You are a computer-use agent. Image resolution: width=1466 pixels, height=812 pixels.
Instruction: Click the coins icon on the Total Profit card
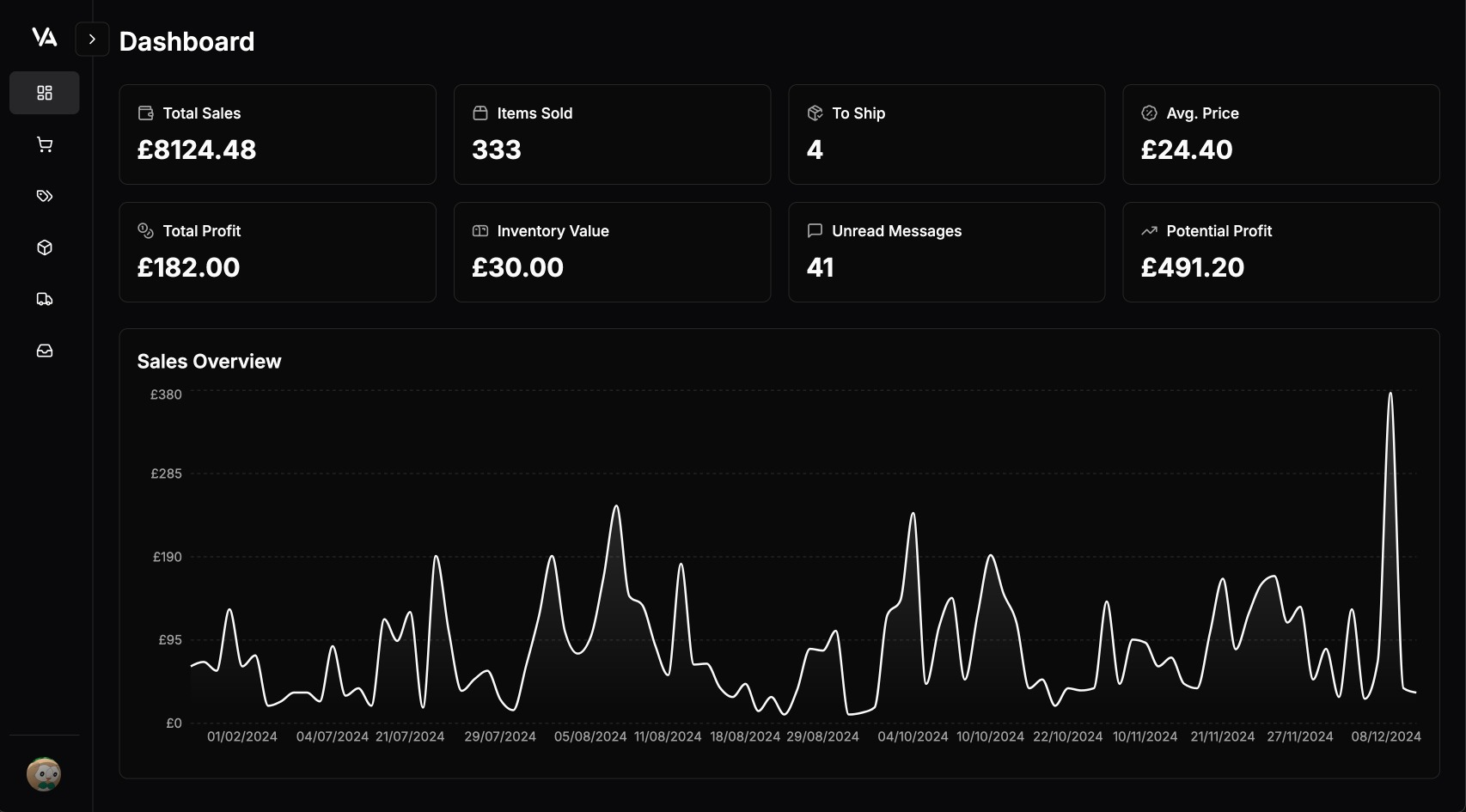tap(144, 230)
